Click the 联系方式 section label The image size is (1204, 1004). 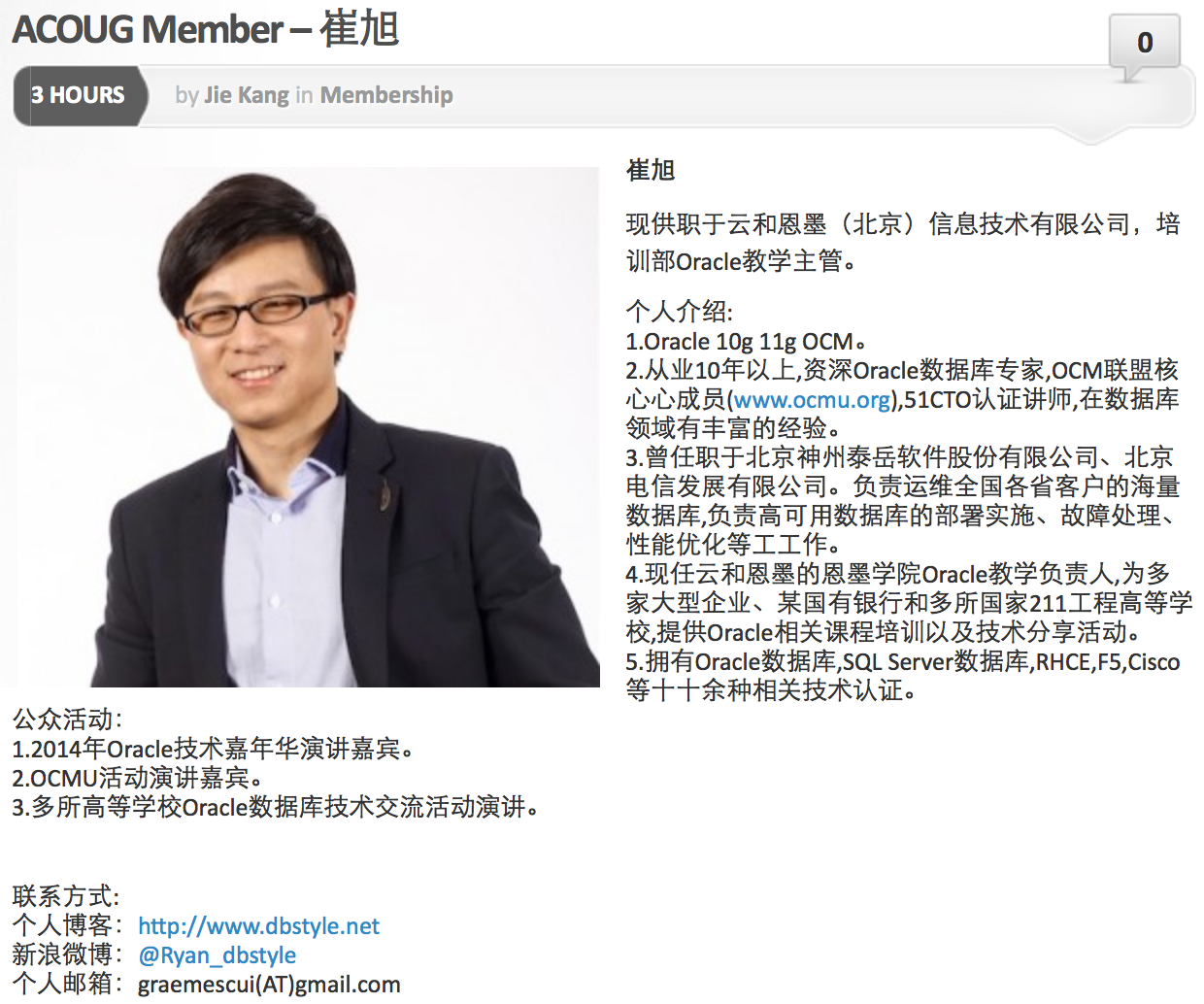point(66,896)
